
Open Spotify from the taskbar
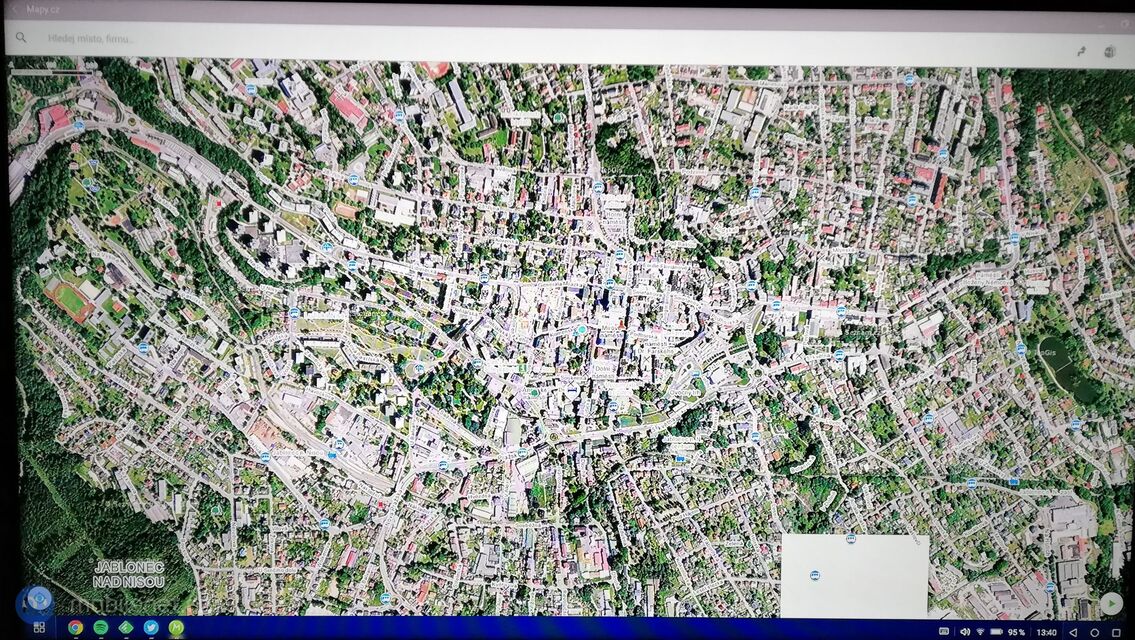[x=101, y=628]
